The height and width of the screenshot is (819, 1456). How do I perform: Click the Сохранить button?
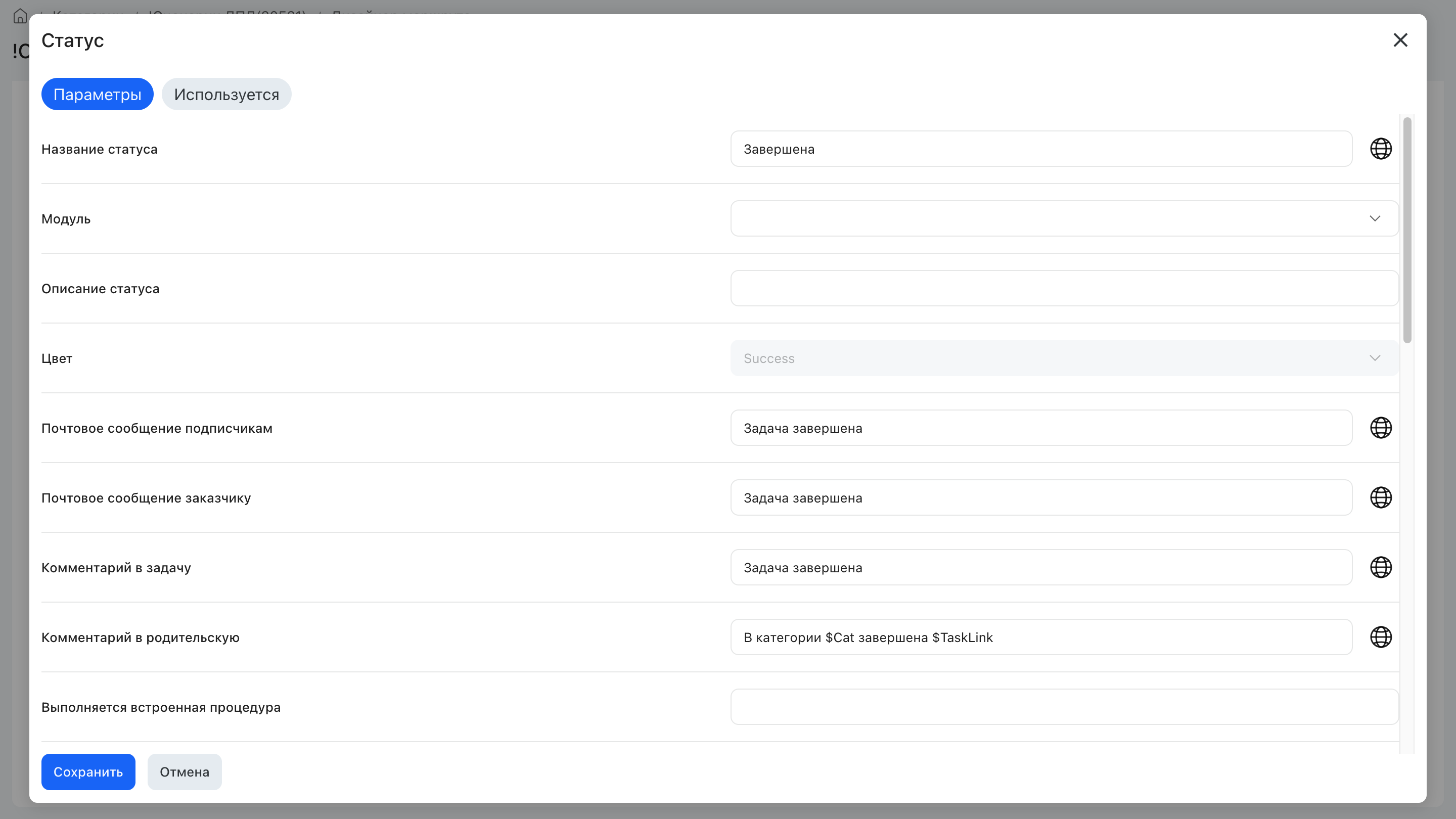click(x=88, y=771)
